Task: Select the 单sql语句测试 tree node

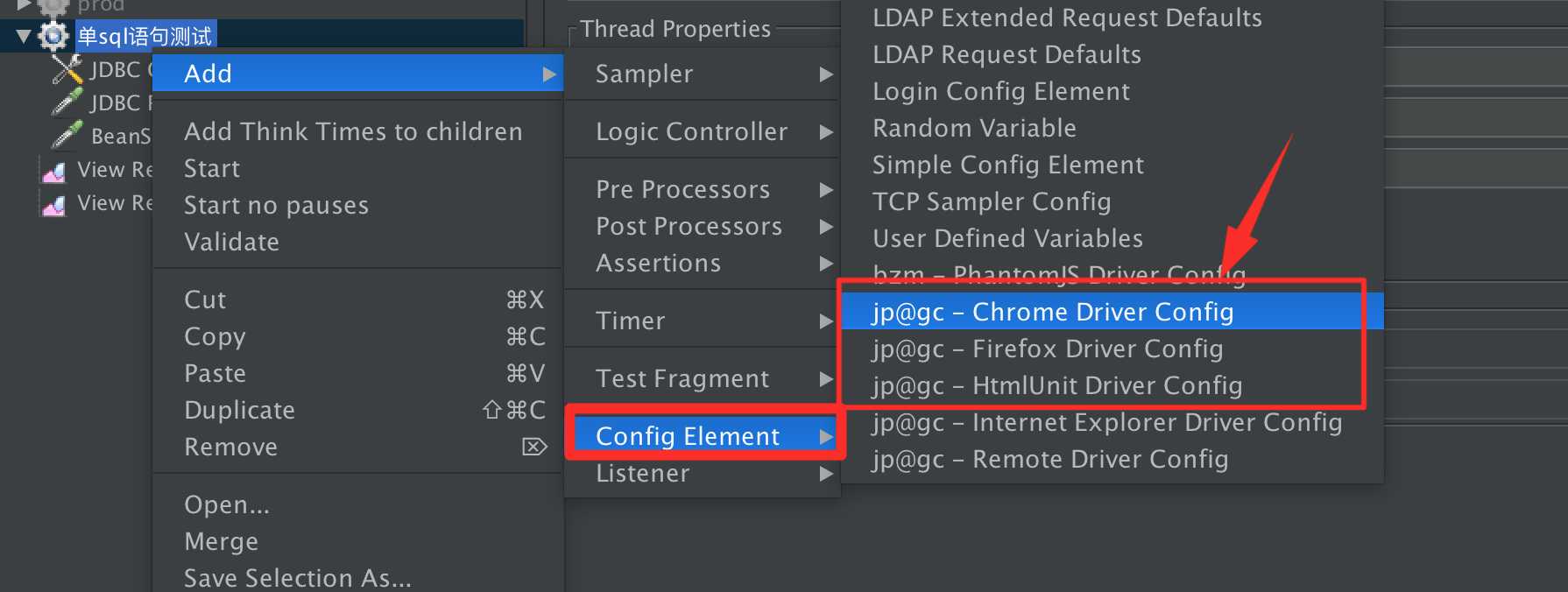Action: pyautogui.click(x=145, y=36)
